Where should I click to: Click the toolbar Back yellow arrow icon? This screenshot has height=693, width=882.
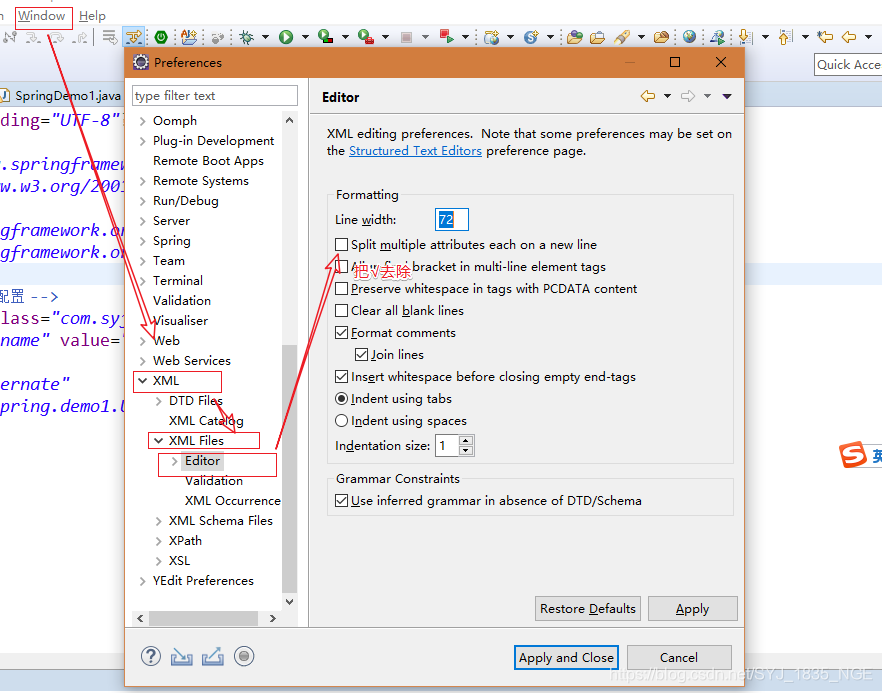pos(848,37)
